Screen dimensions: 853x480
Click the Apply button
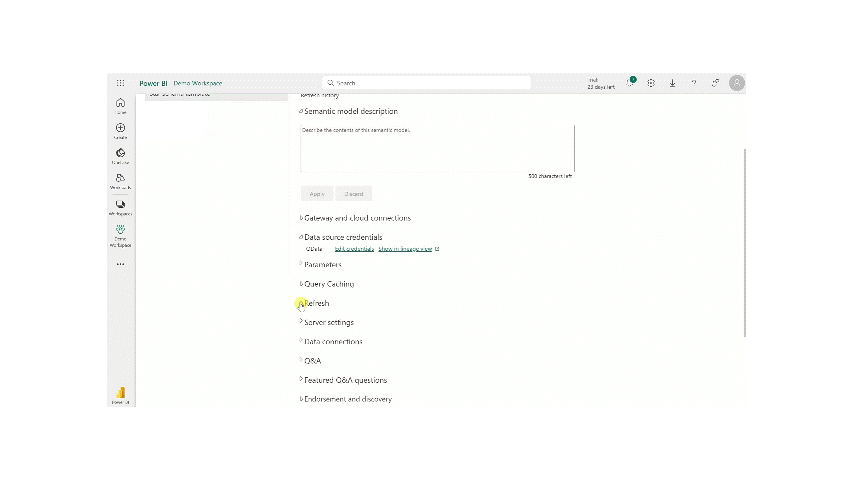317,193
